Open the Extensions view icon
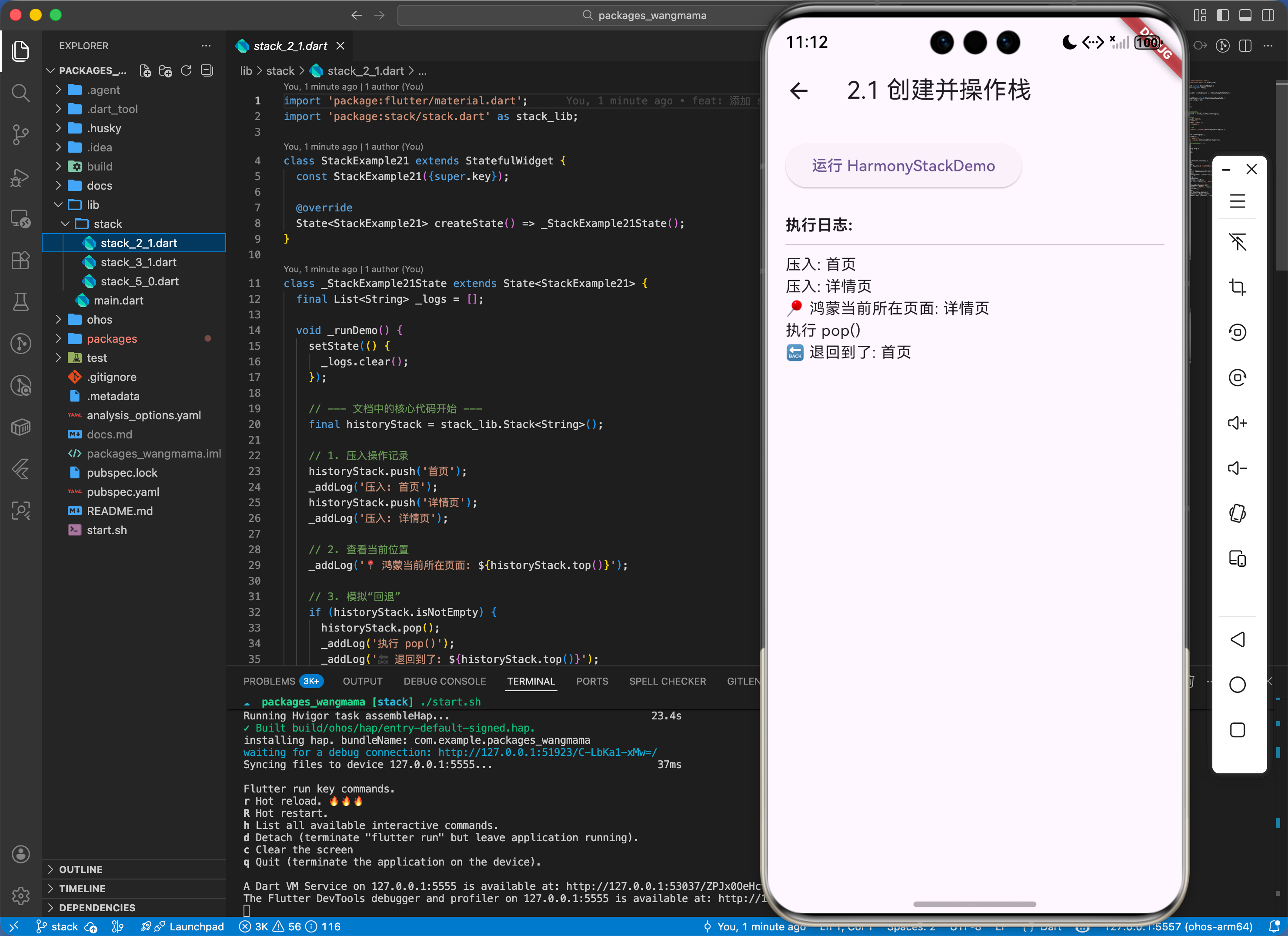This screenshot has width=1288, height=936. point(20,260)
